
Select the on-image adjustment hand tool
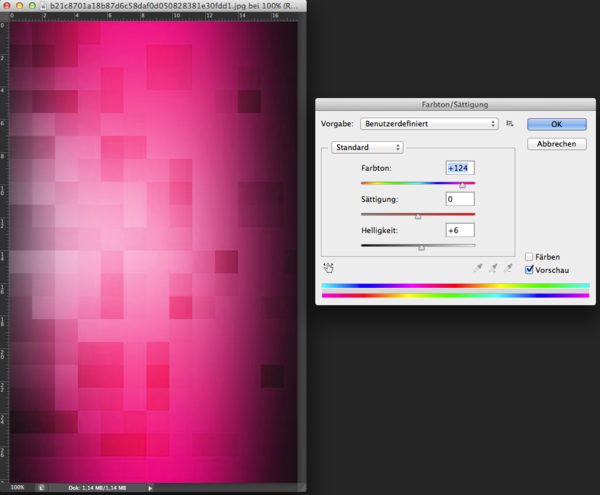(328, 268)
